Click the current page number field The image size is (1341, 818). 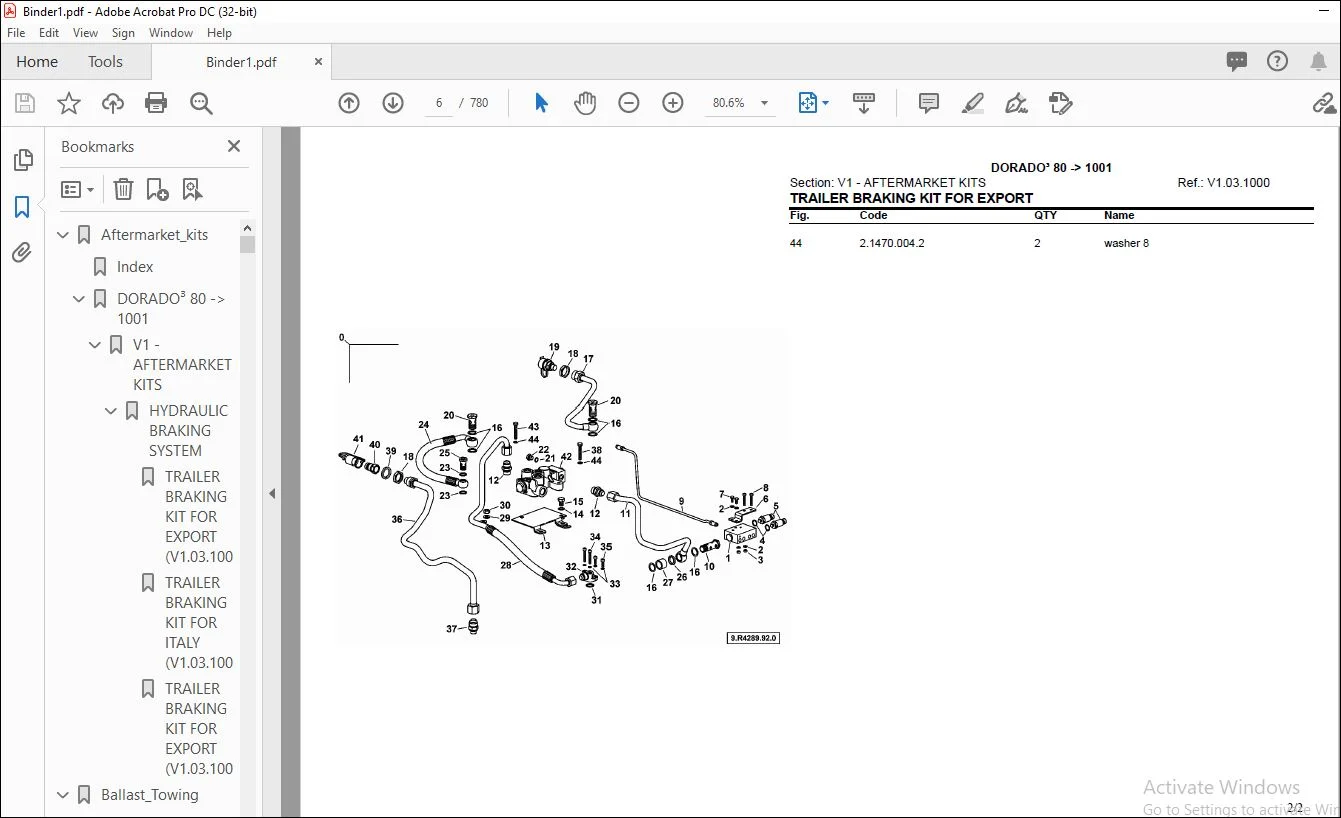click(x=439, y=103)
